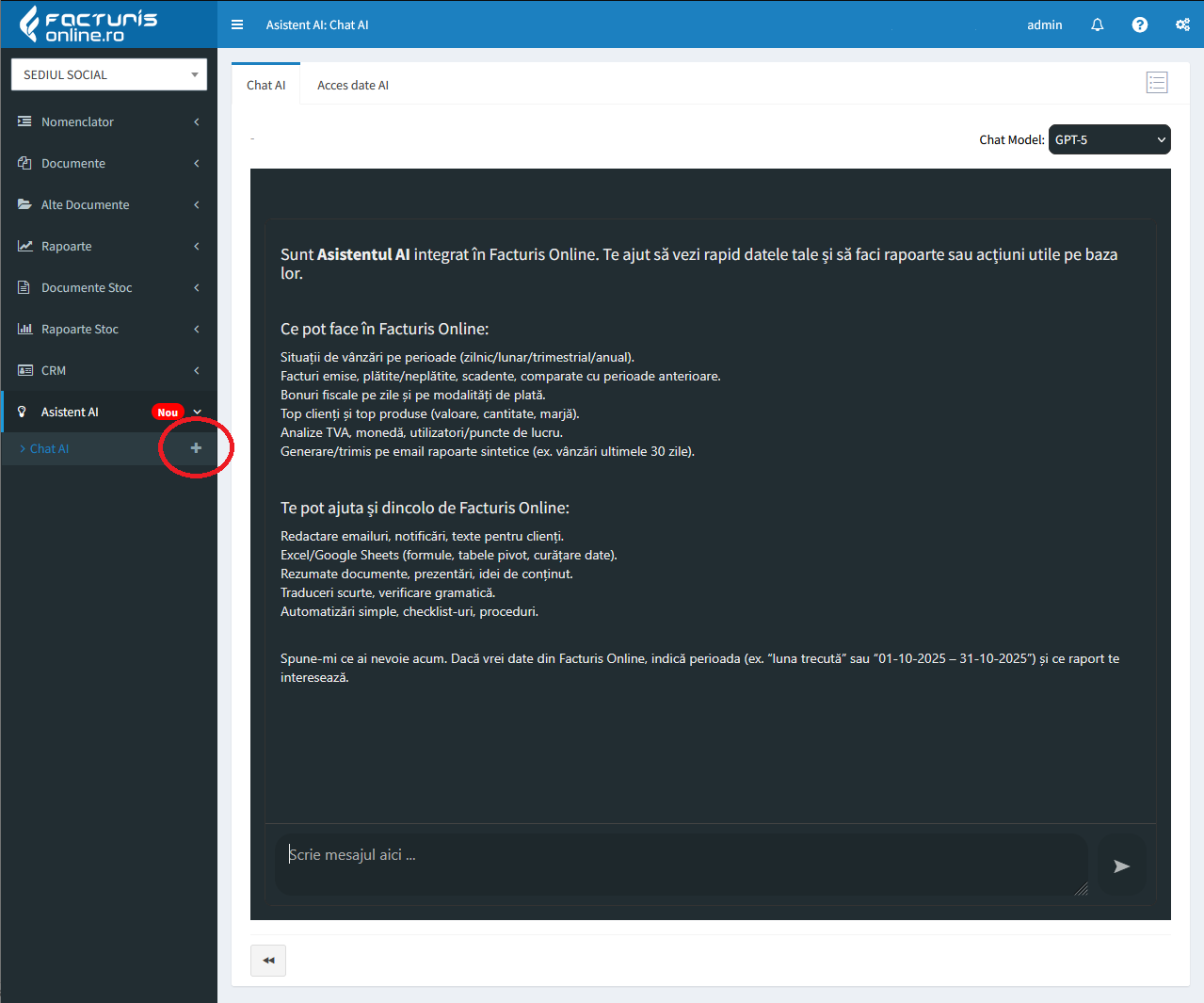
Task: Click the admin user link
Action: [x=1044, y=24]
